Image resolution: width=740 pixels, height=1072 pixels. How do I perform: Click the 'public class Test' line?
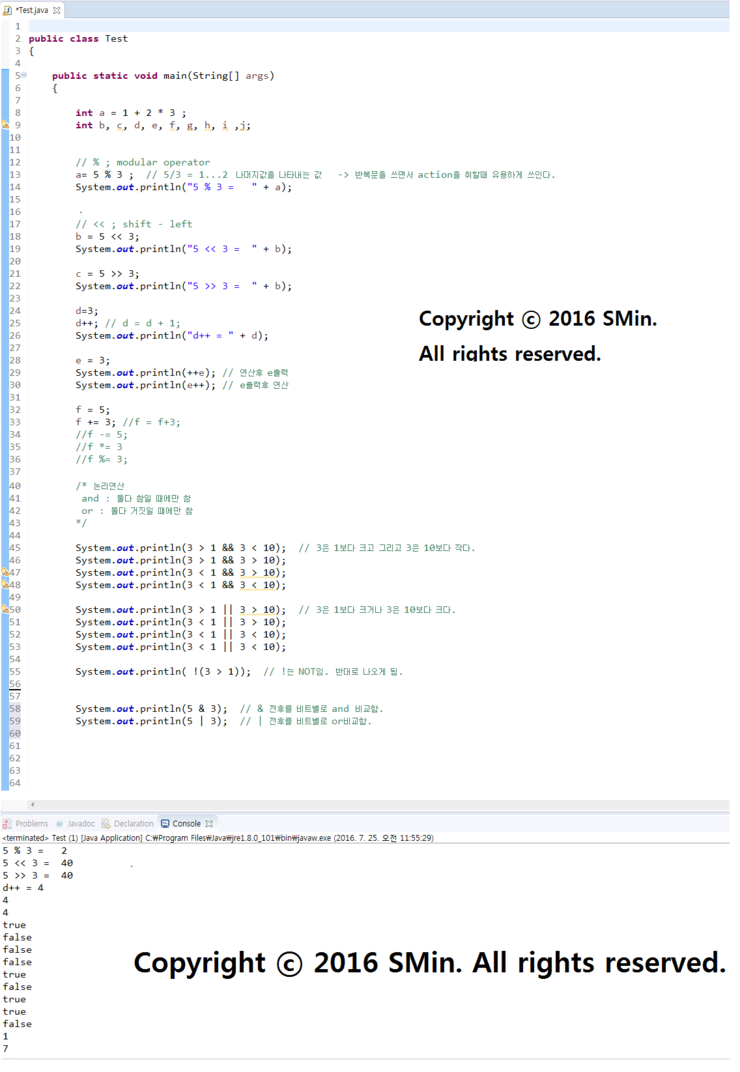(x=78, y=39)
